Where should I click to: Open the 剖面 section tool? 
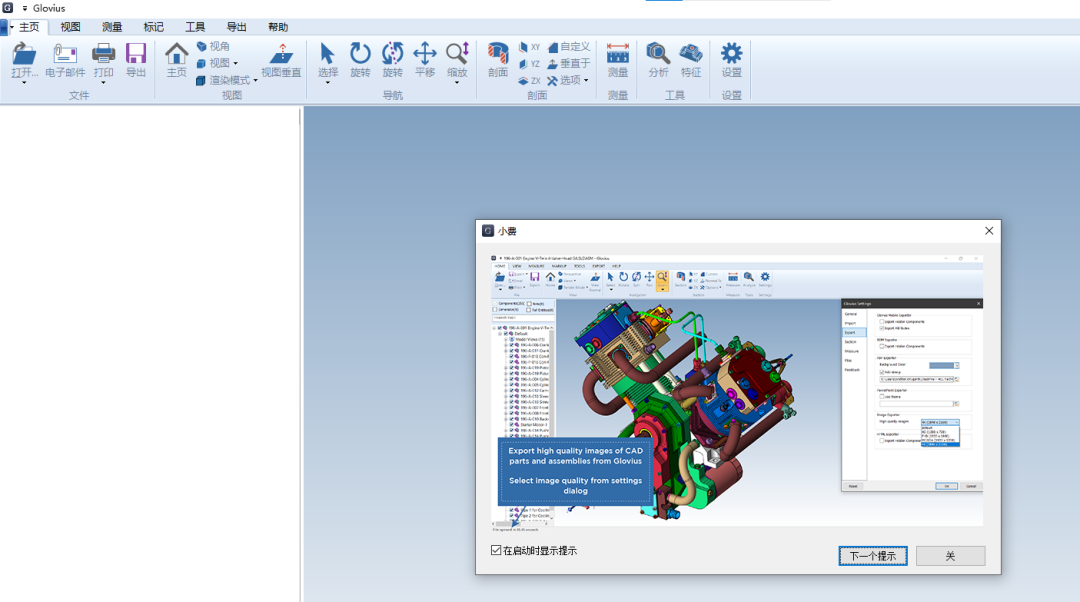tap(498, 54)
